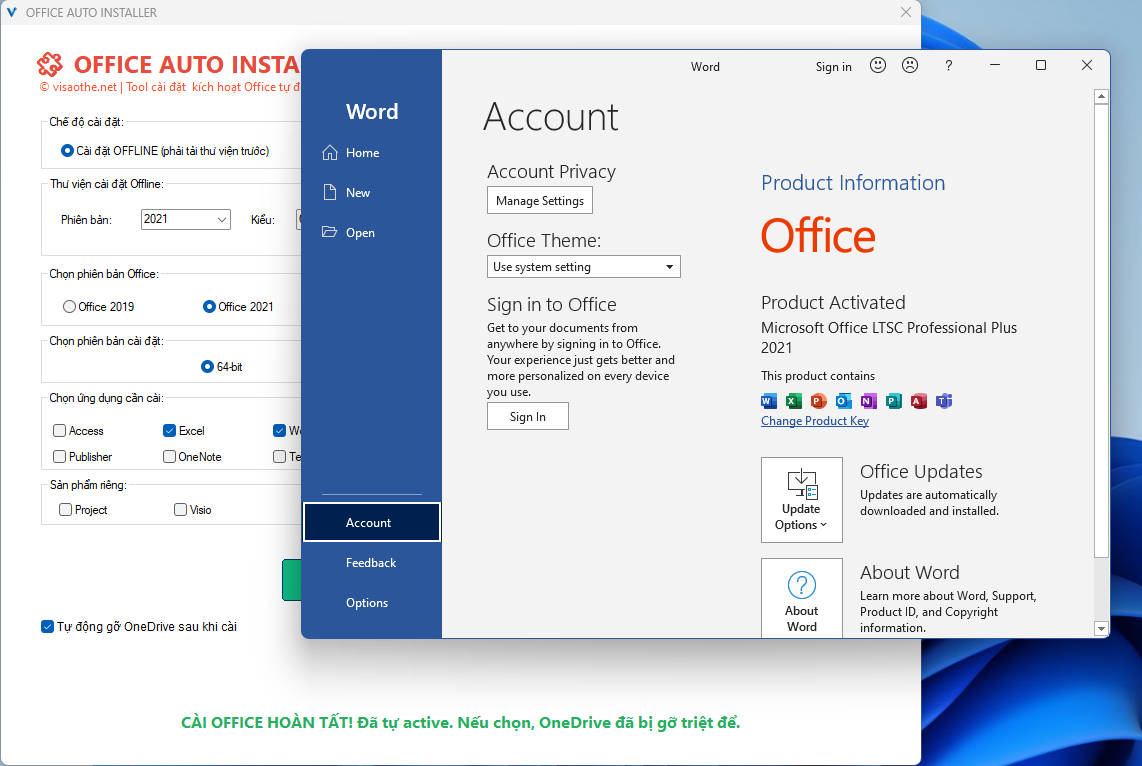Click the PowerPoint icon in product list
The height and width of the screenshot is (766, 1142).
tap(819, 400)
